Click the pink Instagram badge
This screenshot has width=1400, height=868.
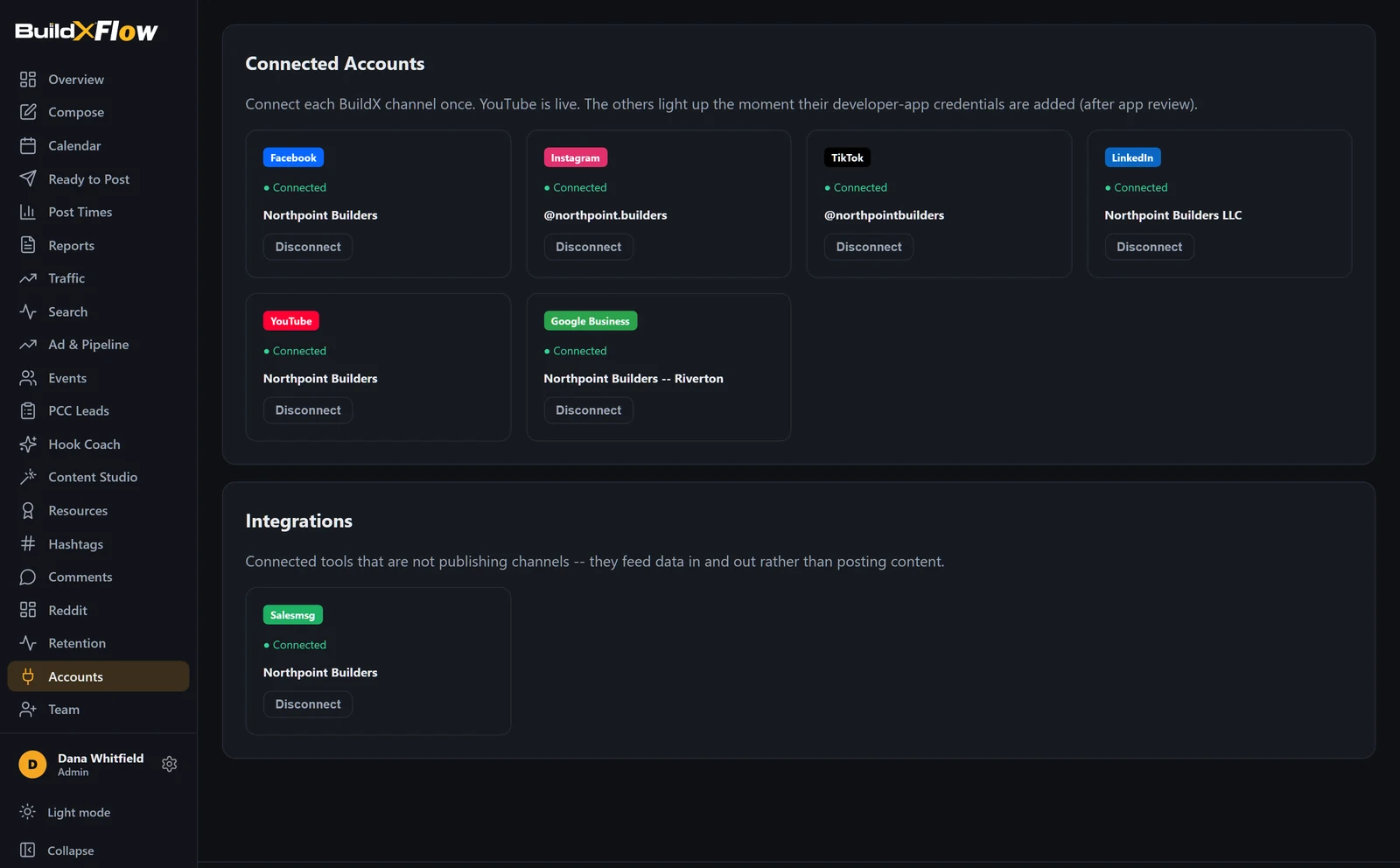pyautogui.click(x=575, y=157)
